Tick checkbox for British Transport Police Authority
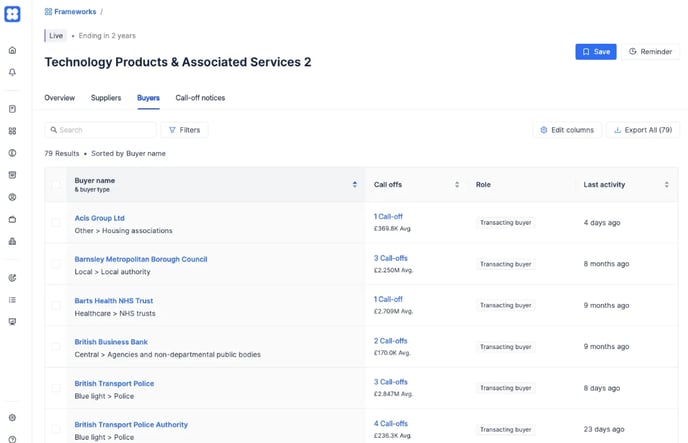The width and height of the screenshot is (688, 443). pyautogui.click(x=56, y=429)
